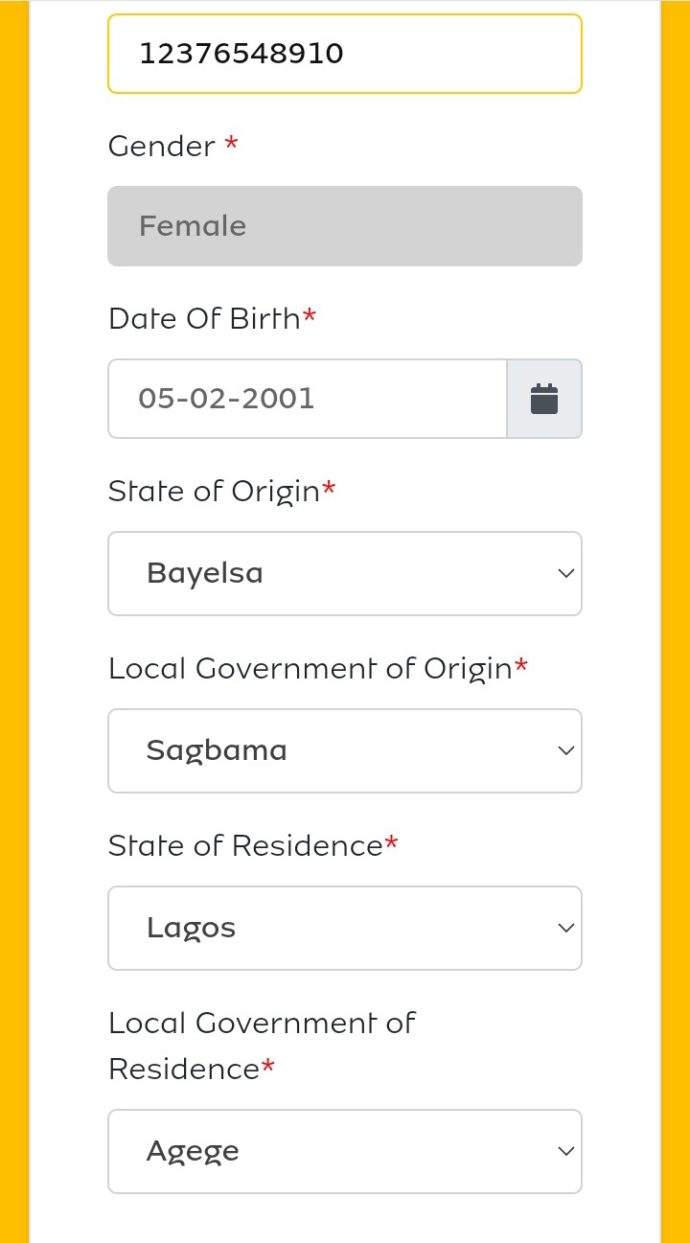The width and height of the screenshot is (690, 1243).
Task: Open the State of Origin dropdown
Action: [x=345, y=573]
